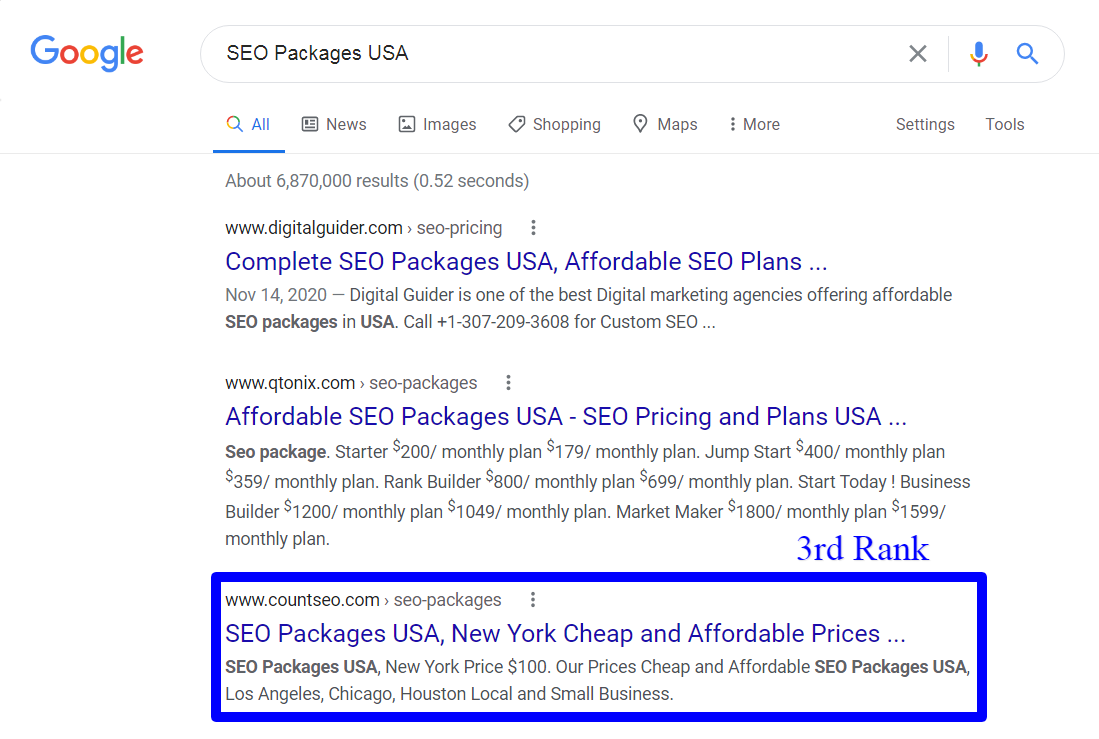Open SEO Packages USA, New York Cheap link
The height and width of the screenshot is (739, 1099).
[565, 634]
